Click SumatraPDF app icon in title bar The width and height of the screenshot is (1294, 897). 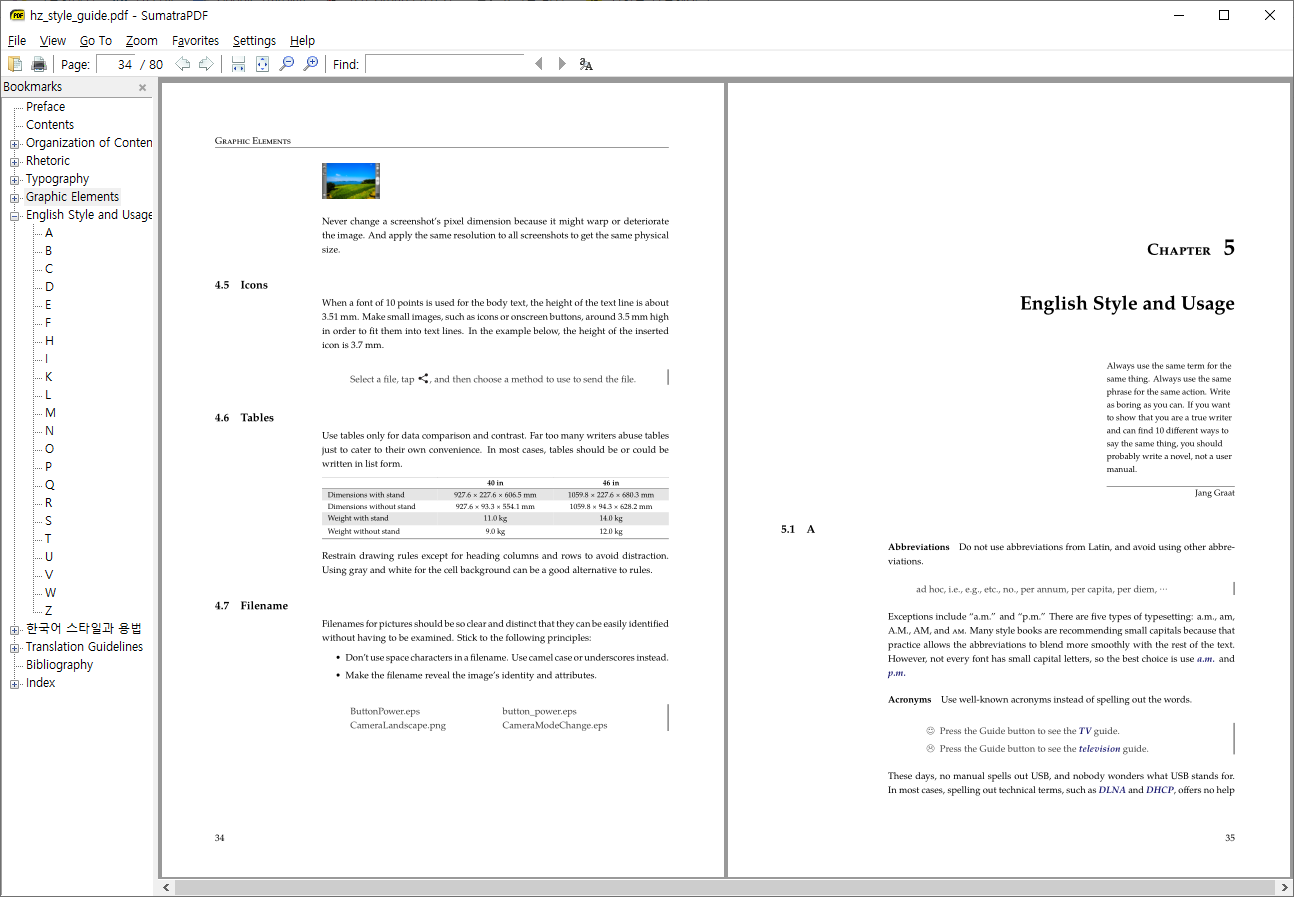[x=16, y=15]
